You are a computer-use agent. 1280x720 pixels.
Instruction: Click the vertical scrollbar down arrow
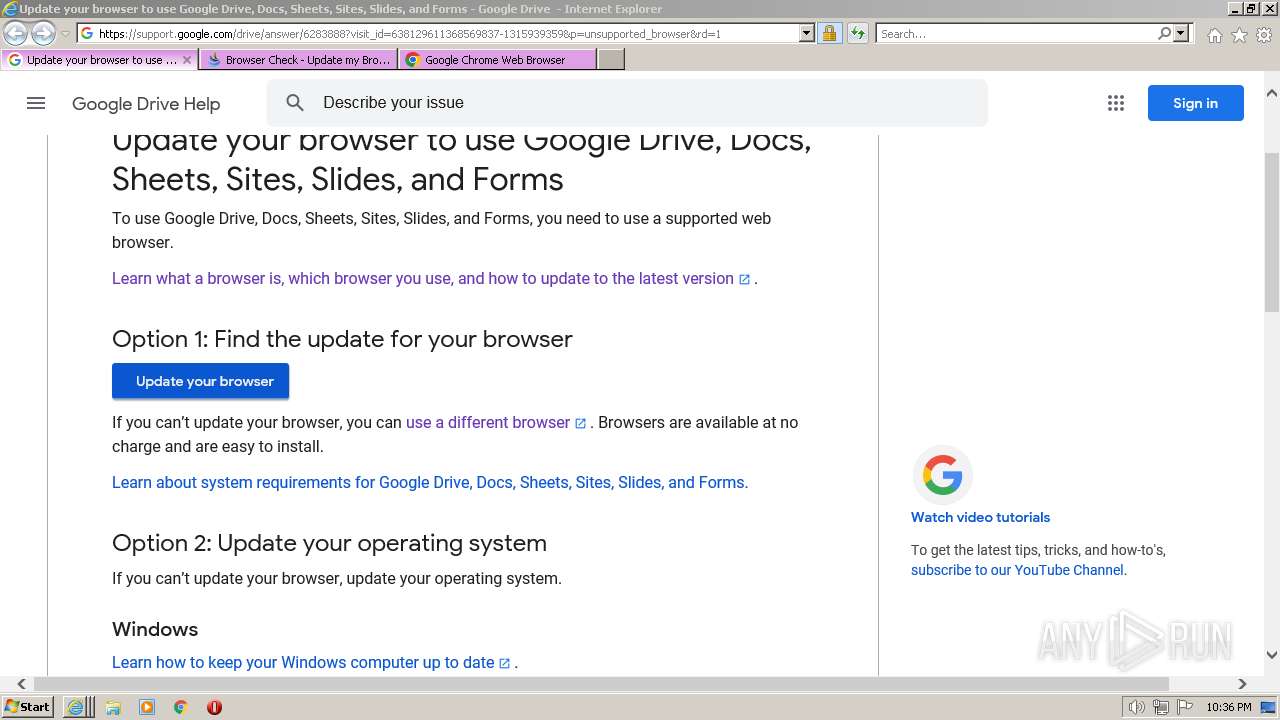(1272, 655)
